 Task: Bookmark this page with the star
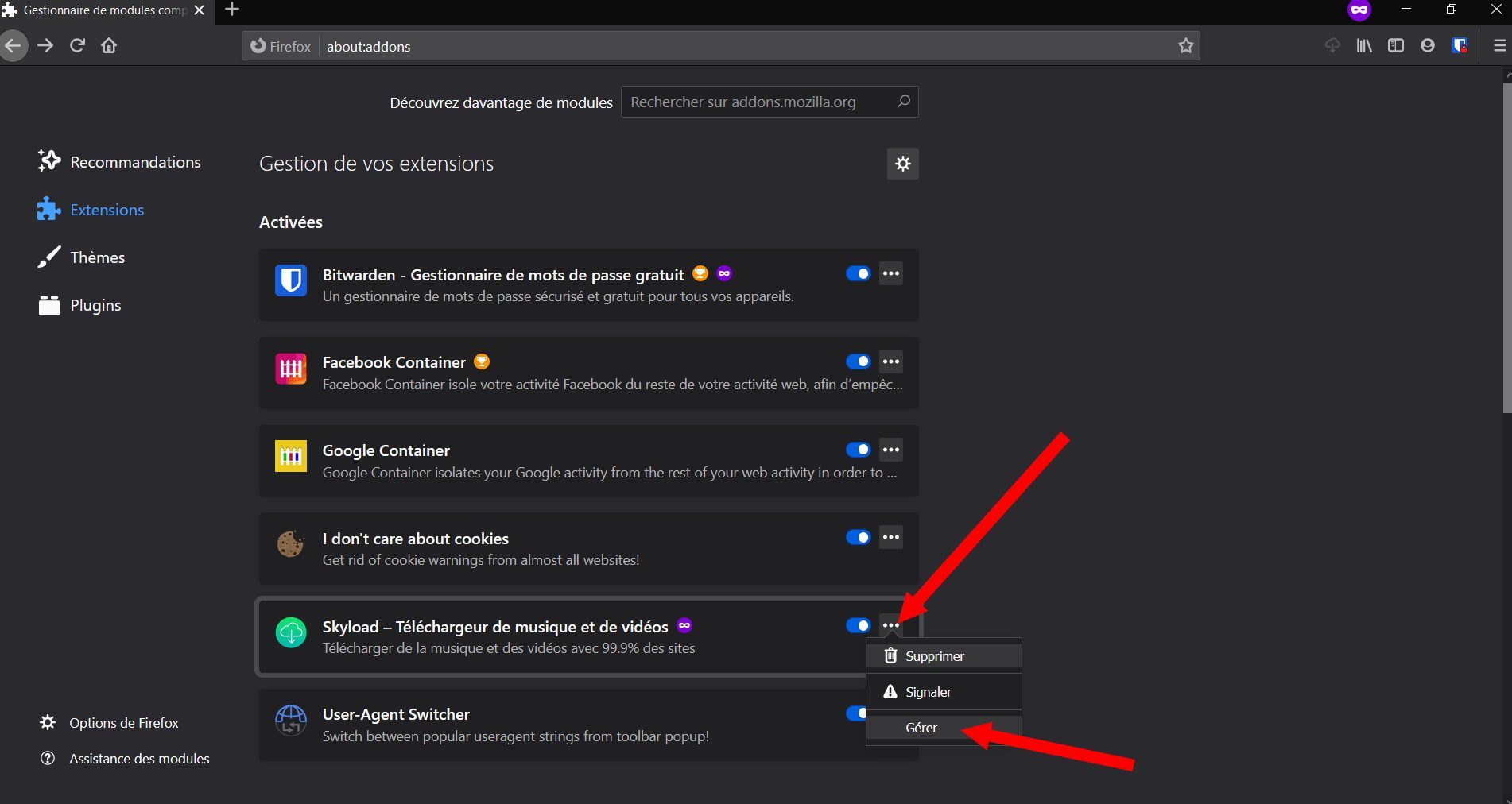point(1185,46)
